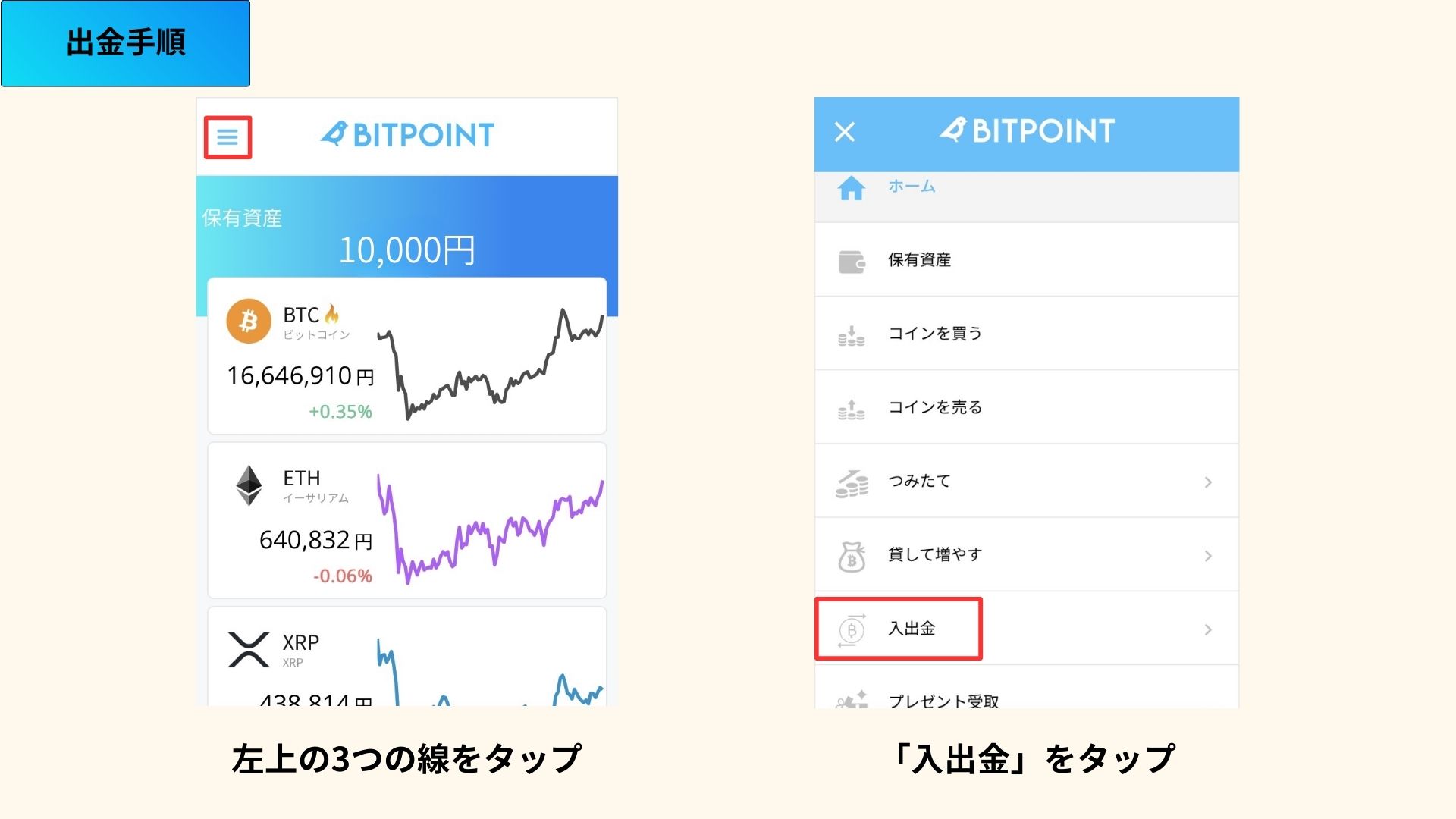Tap the BTC Bitcoin coin icon

[x=249, y=321]
